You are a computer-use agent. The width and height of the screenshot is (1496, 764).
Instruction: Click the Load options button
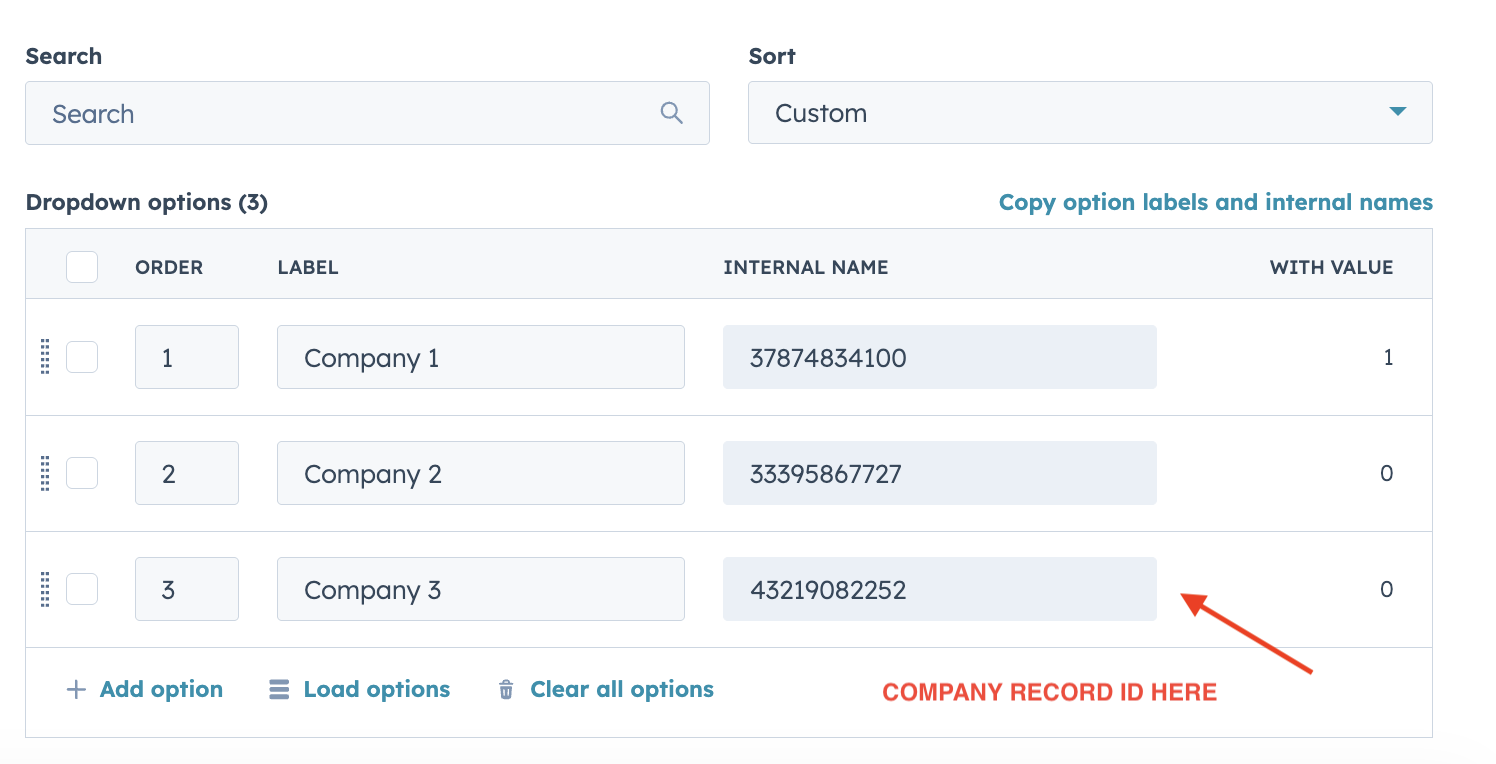tap(376, 690)
